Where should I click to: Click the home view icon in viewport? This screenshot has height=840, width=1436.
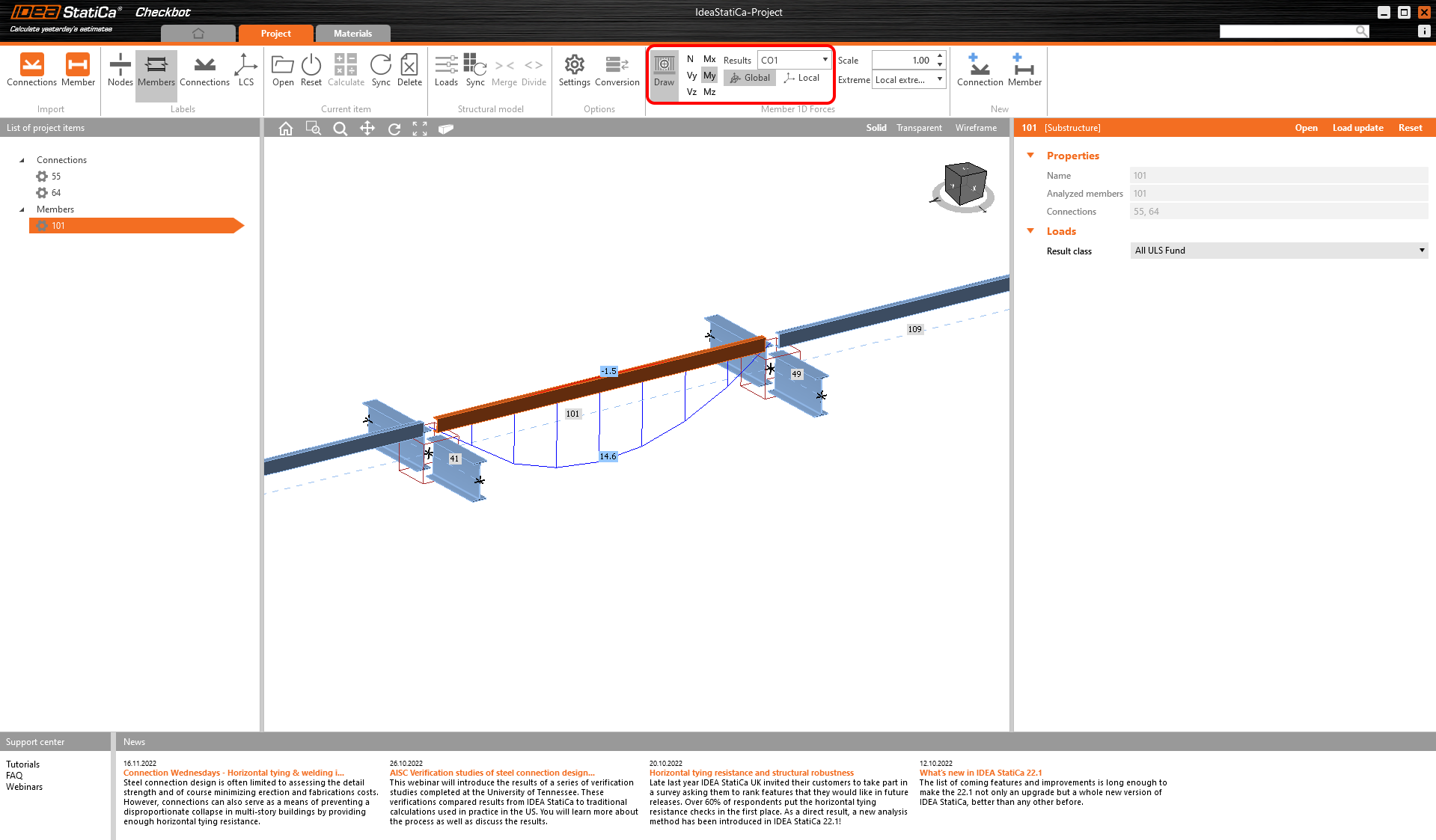(286, 129)
